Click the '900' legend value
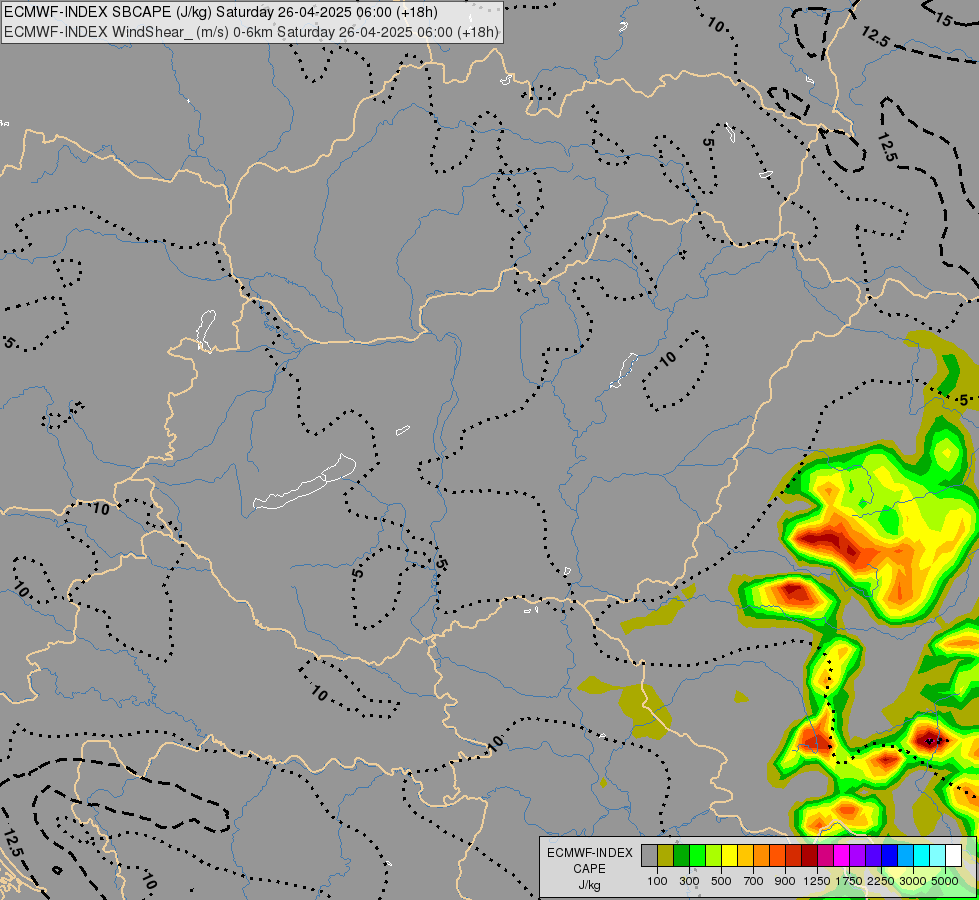The image size is (979, 900). tap(785, 881)
